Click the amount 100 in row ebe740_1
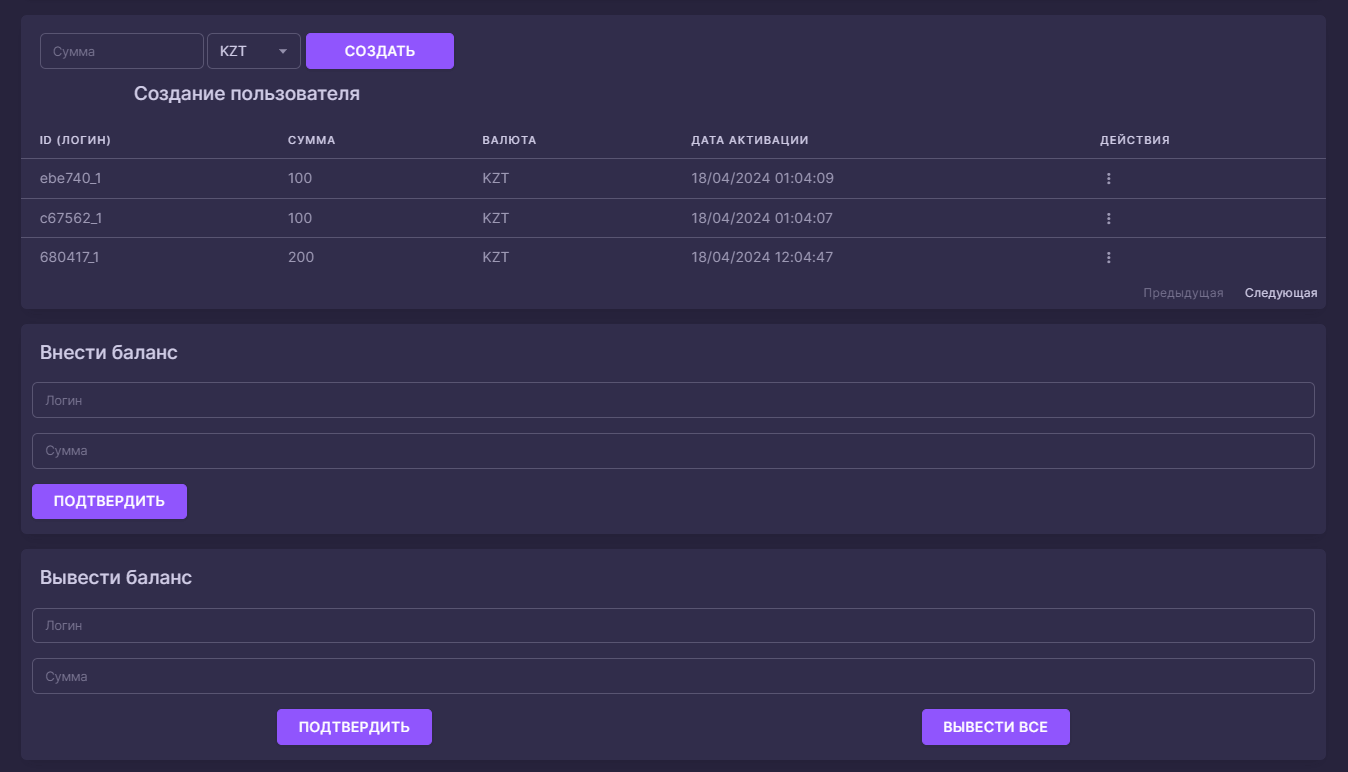The width and height of the screenshot is (1348, 772). coord(300,179)
